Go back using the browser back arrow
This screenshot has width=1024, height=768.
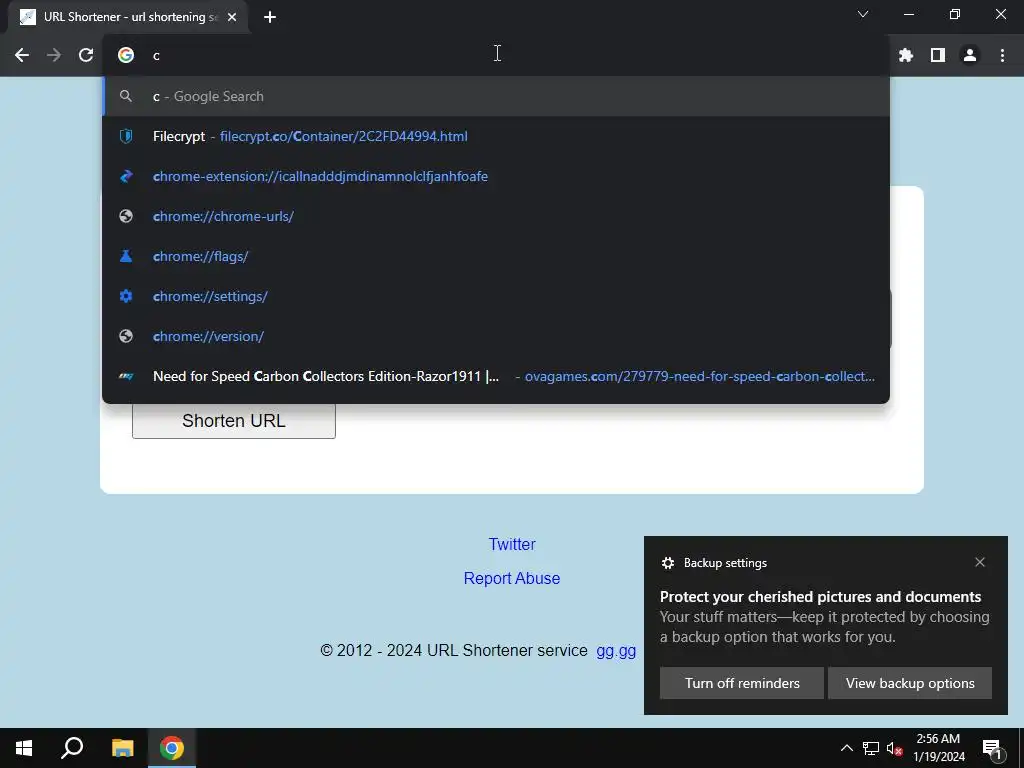[22, 56]
